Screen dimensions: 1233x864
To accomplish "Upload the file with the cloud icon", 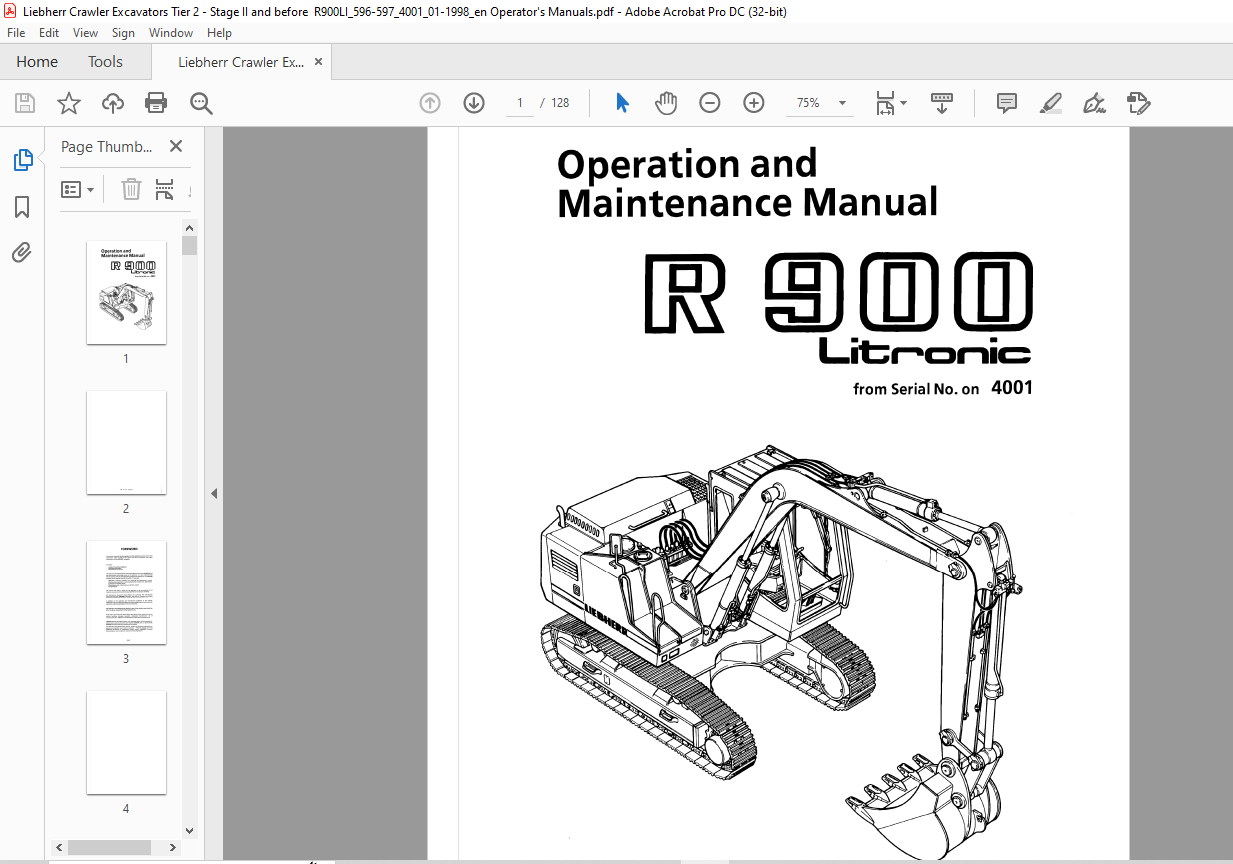I will [x=113, y=103].
